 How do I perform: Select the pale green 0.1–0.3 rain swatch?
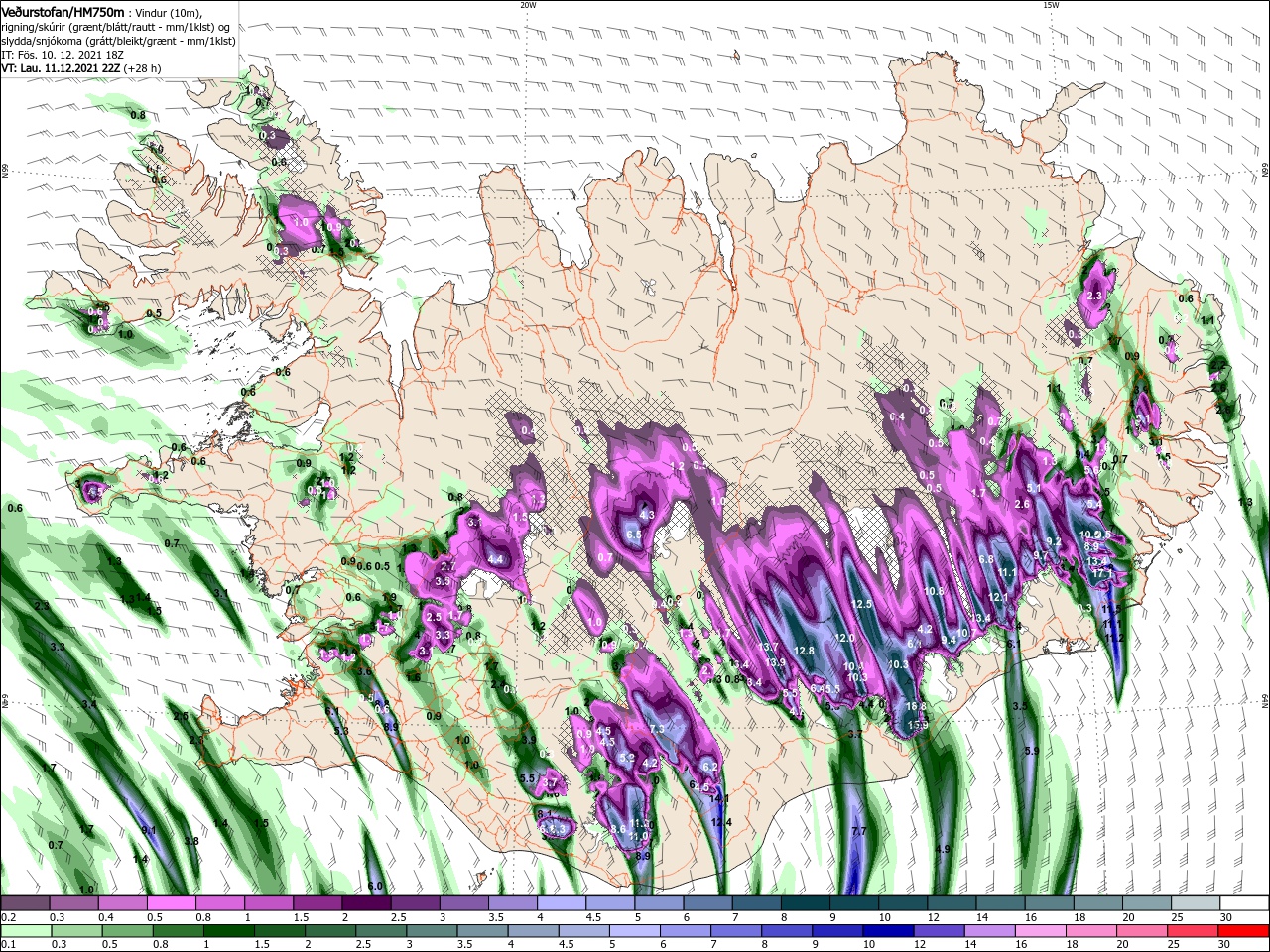(25, 931)
